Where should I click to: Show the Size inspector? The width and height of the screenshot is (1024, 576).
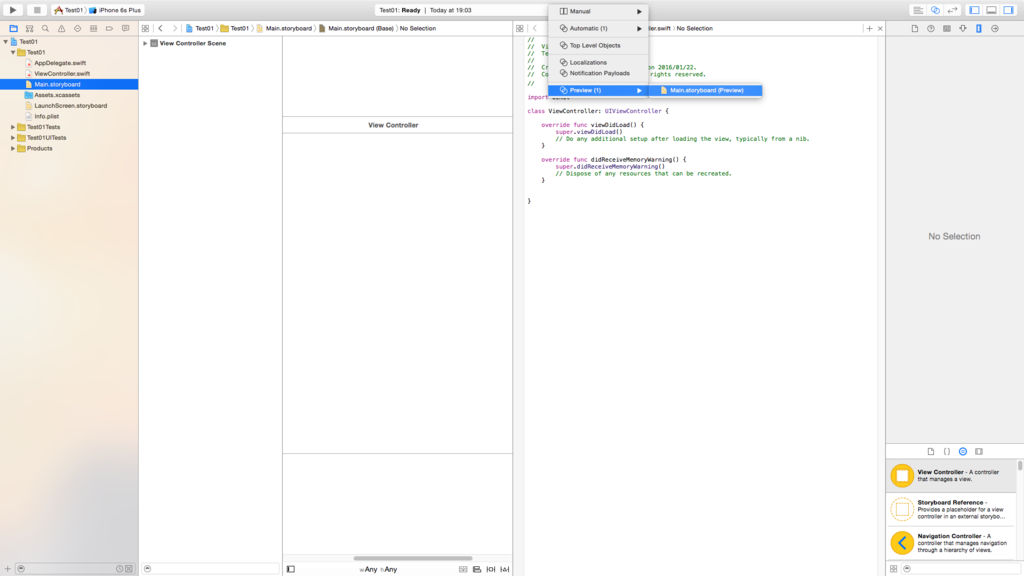tap(978, 29)
